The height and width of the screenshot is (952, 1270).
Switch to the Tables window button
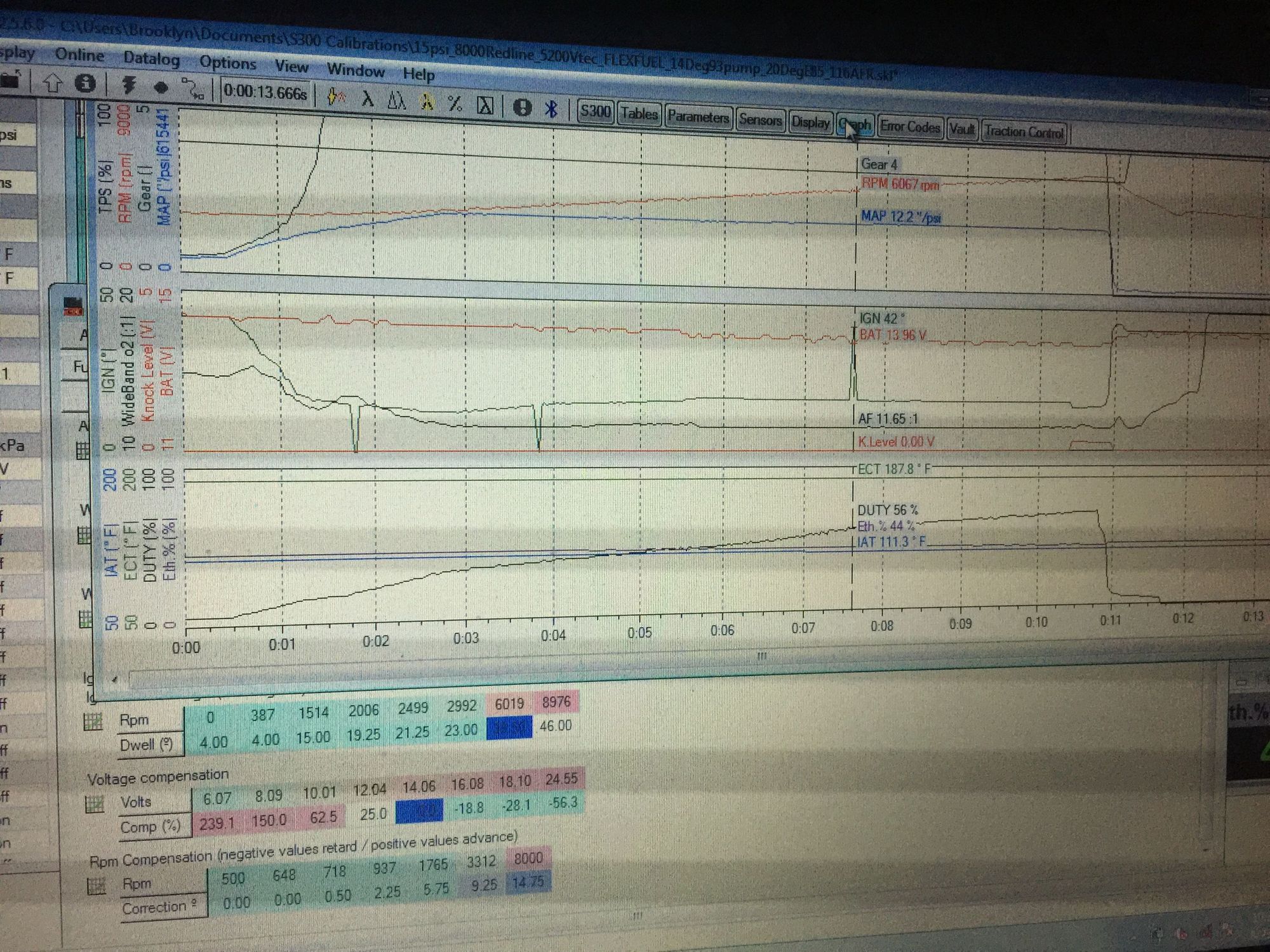click(639, 114)
